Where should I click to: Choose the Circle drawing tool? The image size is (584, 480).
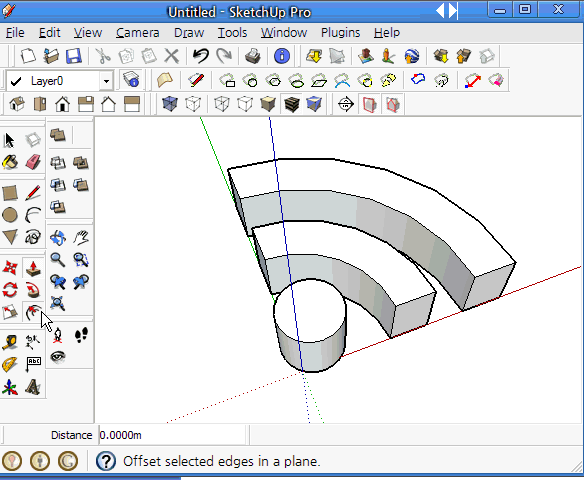tap(10, 215)
